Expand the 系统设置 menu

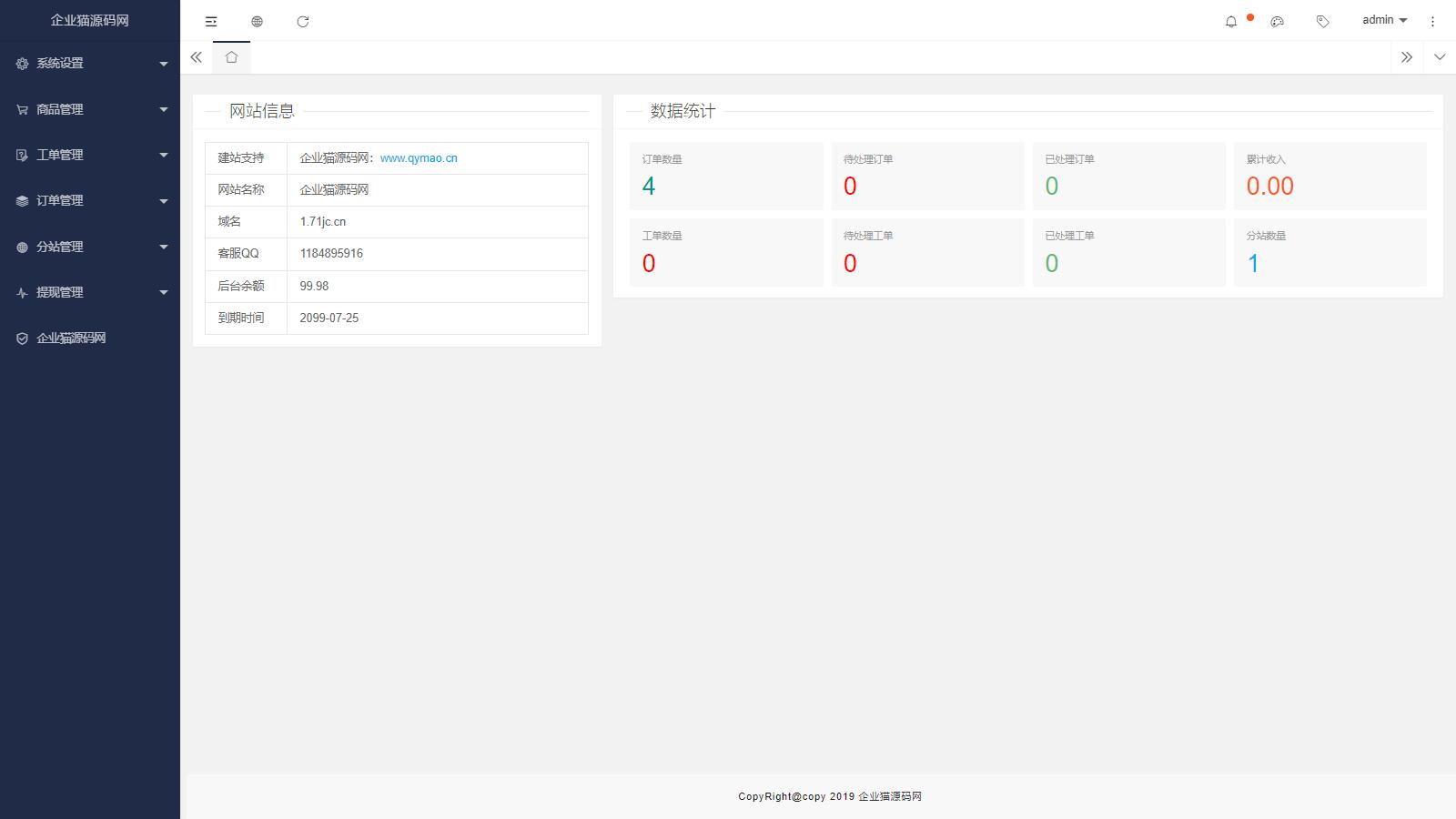[90, 64]
